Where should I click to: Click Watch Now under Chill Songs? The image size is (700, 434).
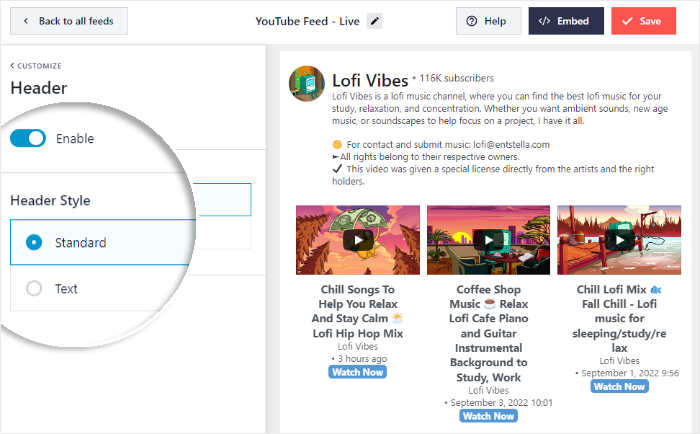click(x=357, y=372)
